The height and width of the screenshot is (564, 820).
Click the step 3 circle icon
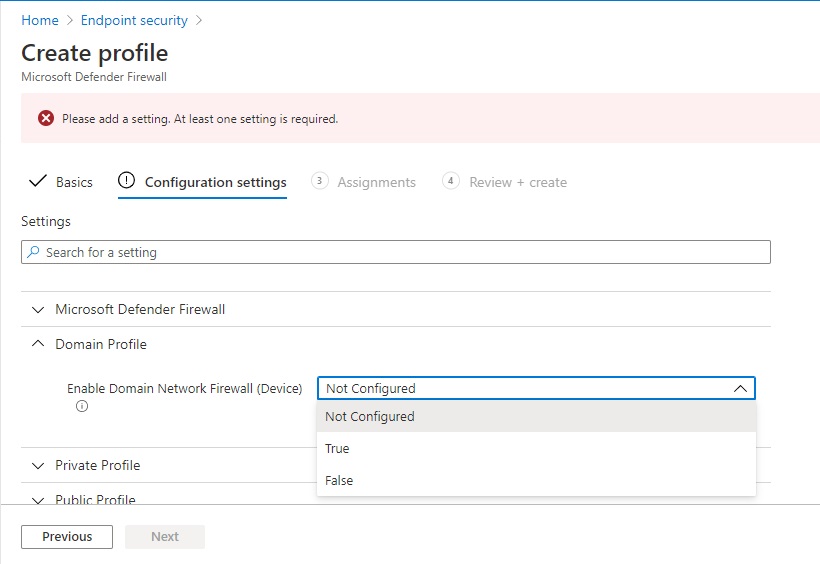tap(319, 181)
